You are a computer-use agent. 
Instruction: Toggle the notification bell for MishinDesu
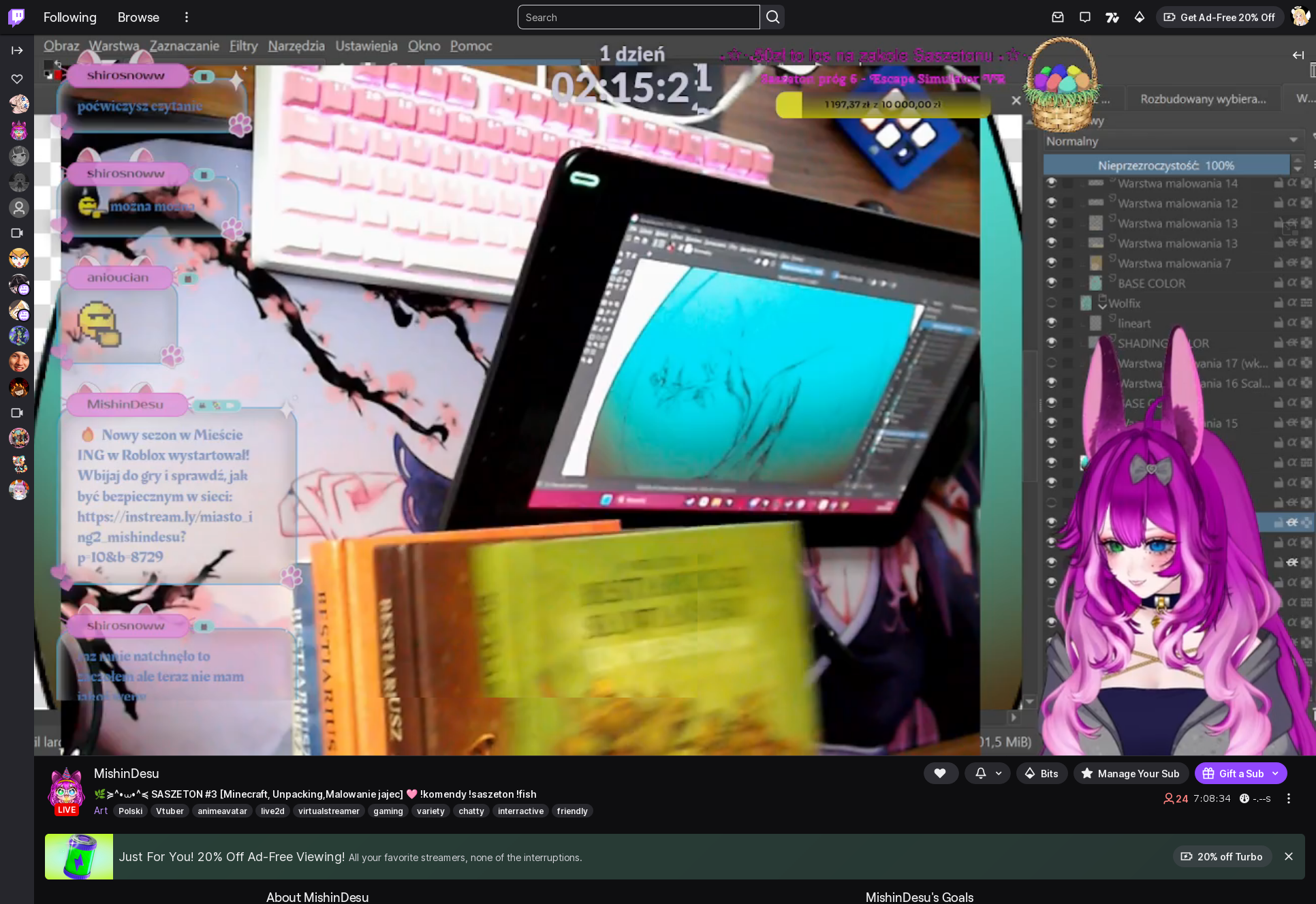[x=980, y=773]
